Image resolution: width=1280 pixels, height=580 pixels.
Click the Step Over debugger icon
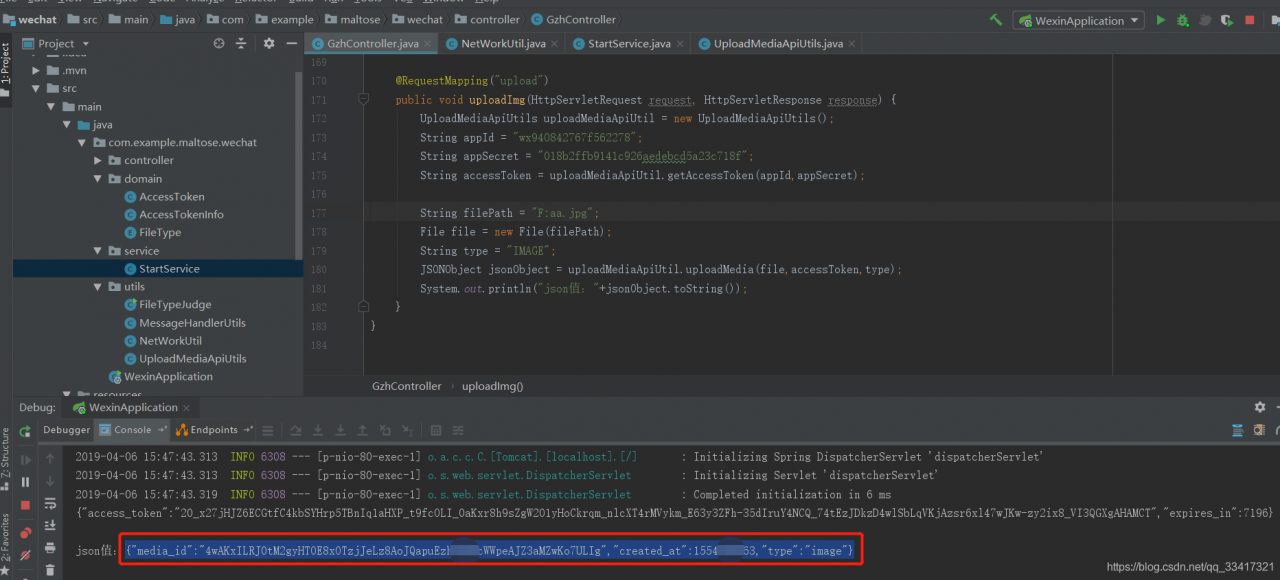coord(294,430)
